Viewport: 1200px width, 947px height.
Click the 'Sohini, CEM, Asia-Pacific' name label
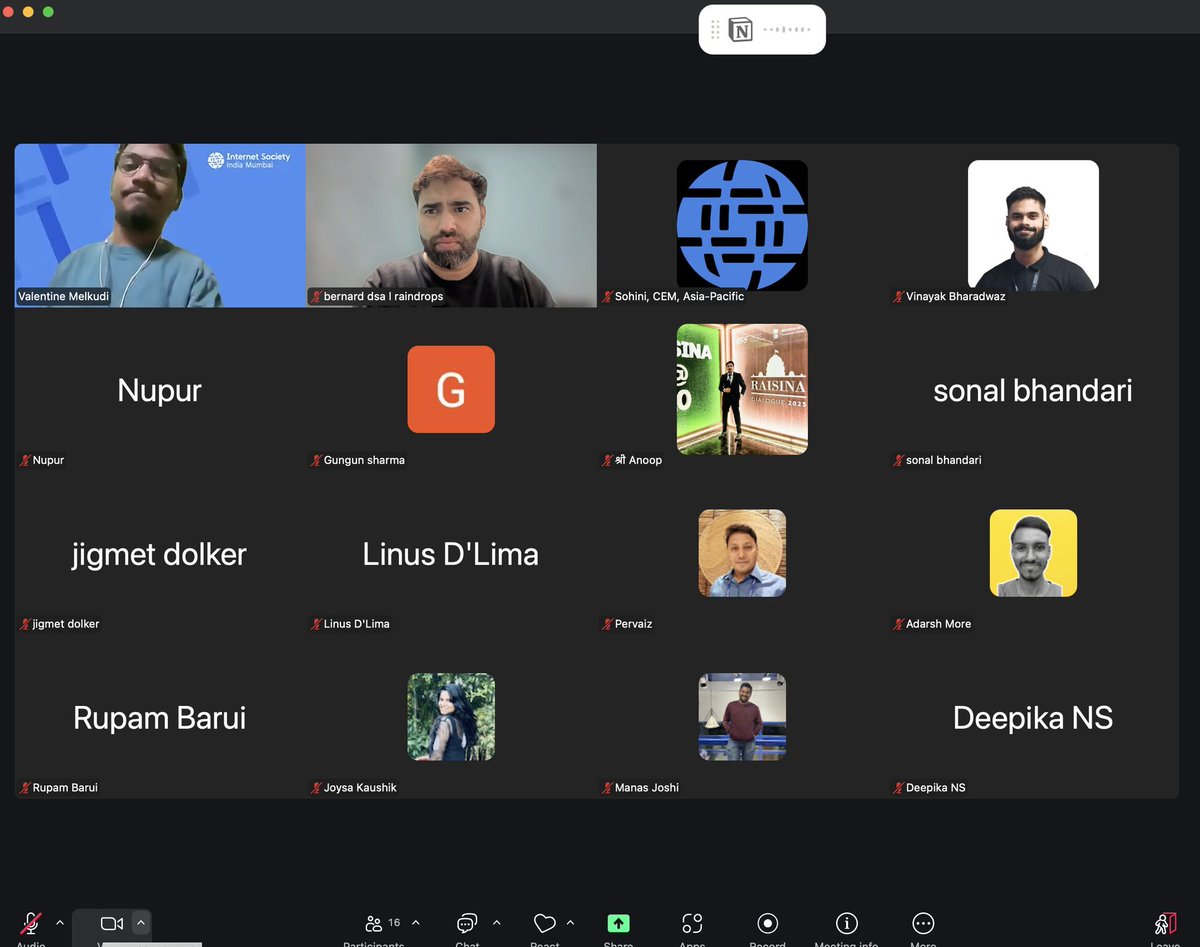point(679,296)
